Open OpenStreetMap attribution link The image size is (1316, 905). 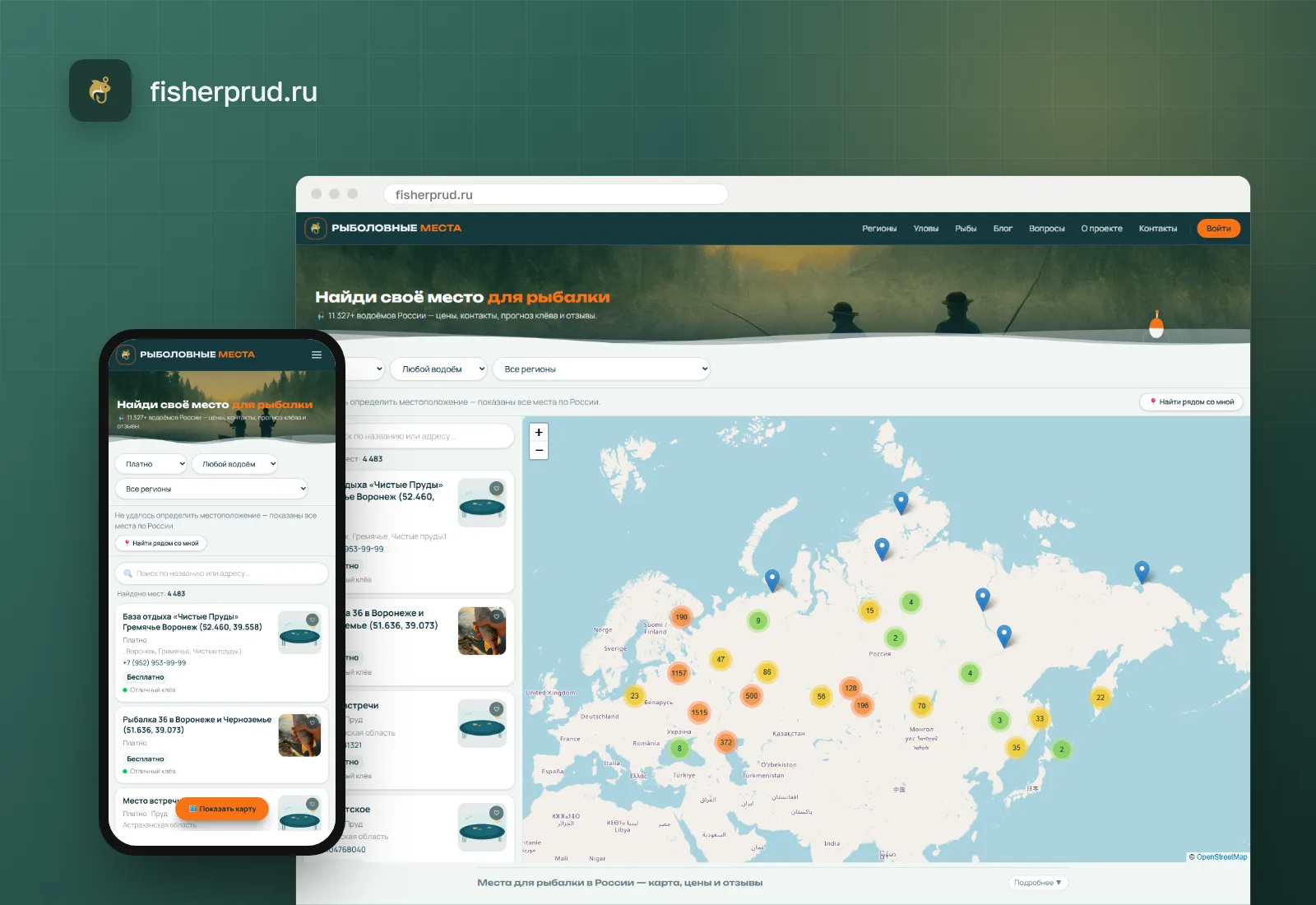1221,857
